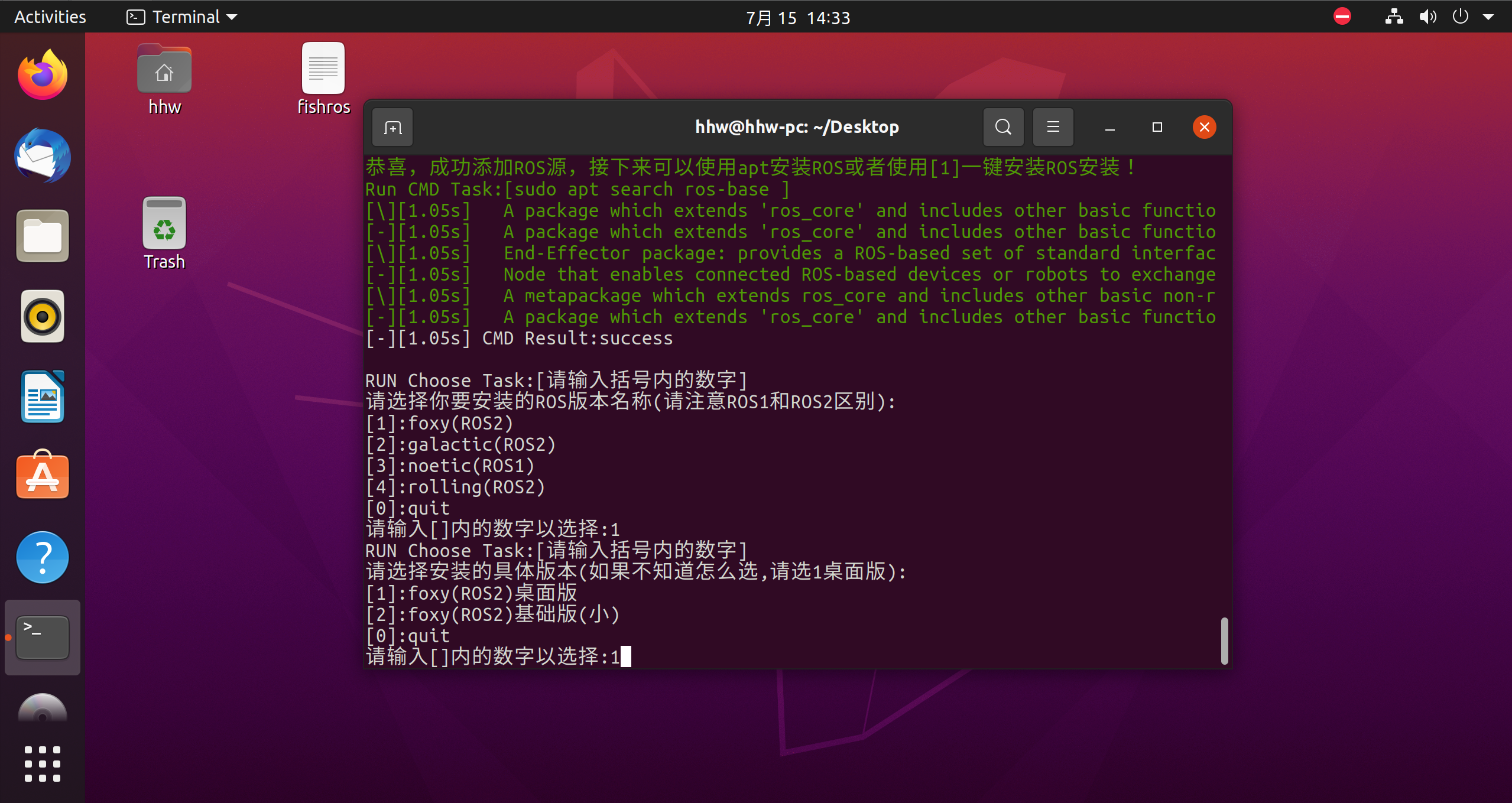Click the final input prompt line with cursor
Viewport: 1512px width, 803px height.
498,656
